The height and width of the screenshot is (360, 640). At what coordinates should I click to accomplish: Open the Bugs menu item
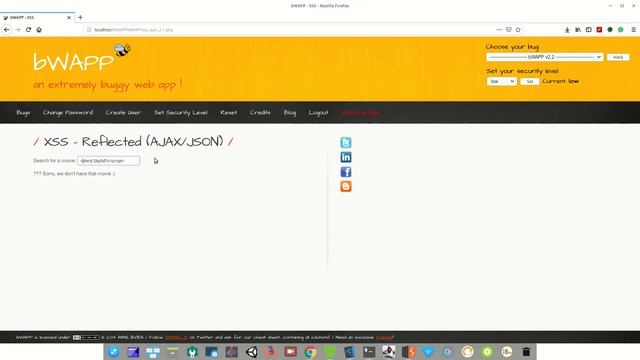(23, 113)
